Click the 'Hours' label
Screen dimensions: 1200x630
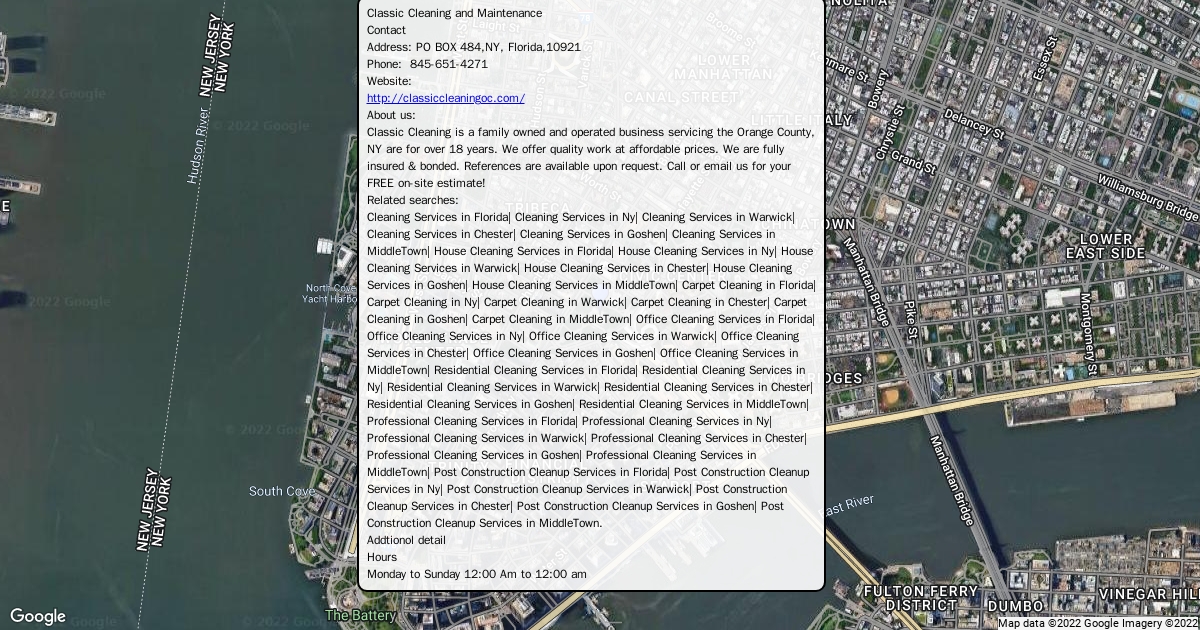tap(382, 557)
